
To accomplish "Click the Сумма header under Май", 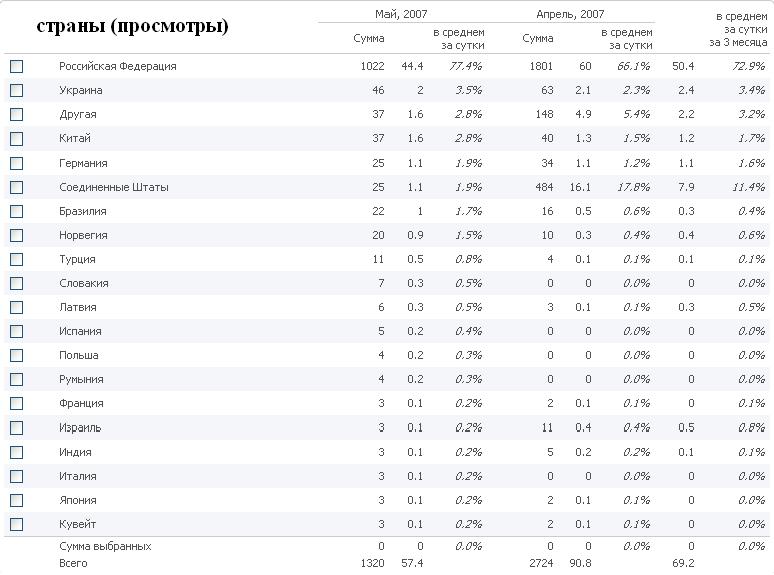I will [369, 38].
